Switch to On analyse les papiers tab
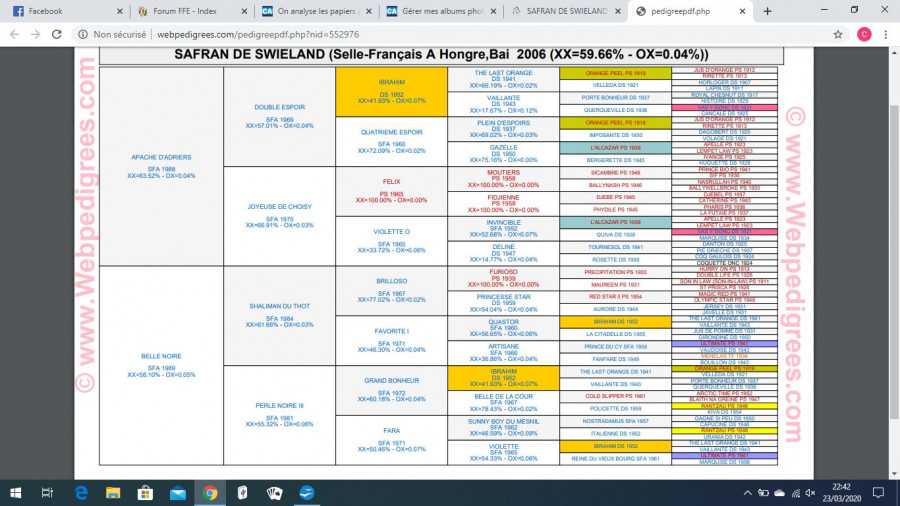This screenshot has width=900, height=506. click(x=315, y=11)
